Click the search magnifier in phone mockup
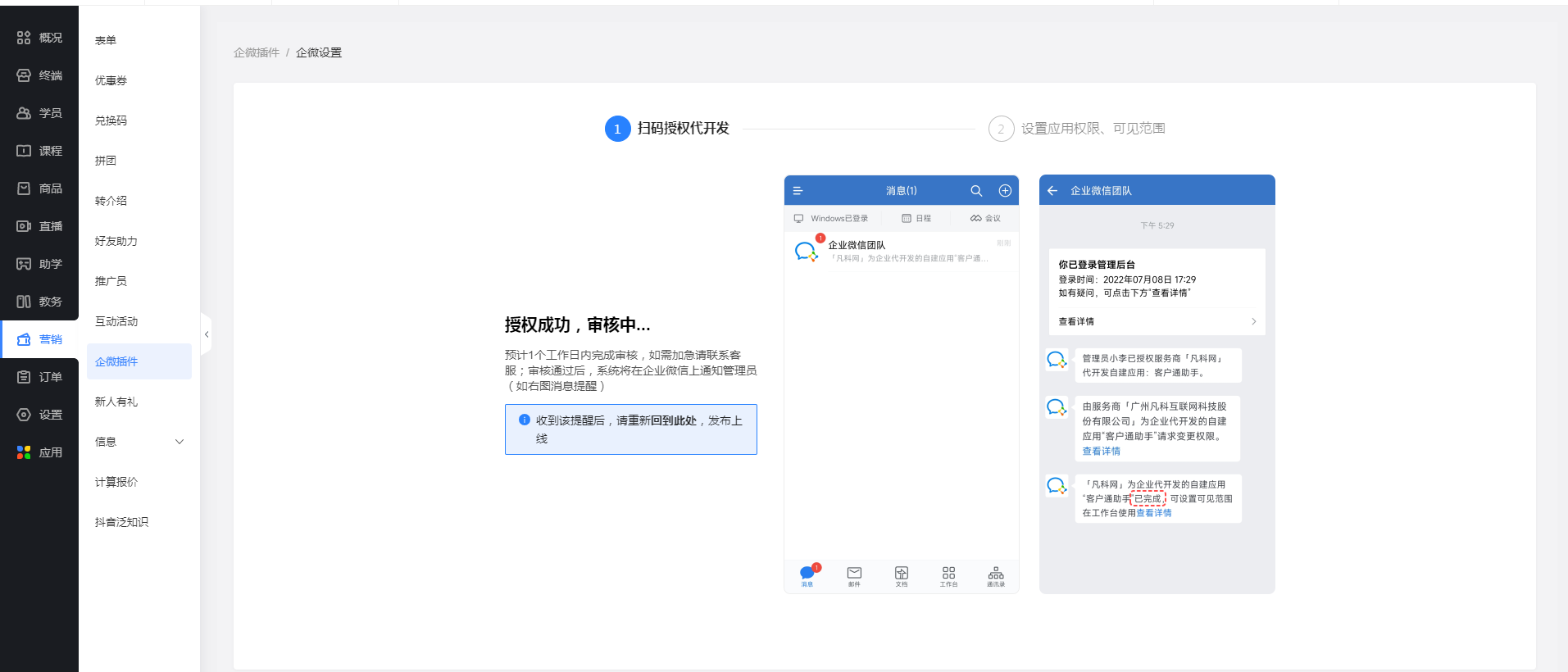The height and width of the screenshot is (672, 1568). 976,191
